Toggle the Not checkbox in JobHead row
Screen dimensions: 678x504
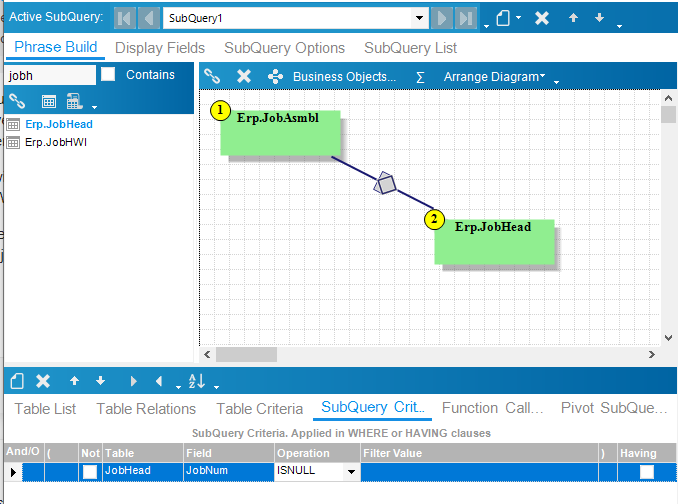point(90,472)
